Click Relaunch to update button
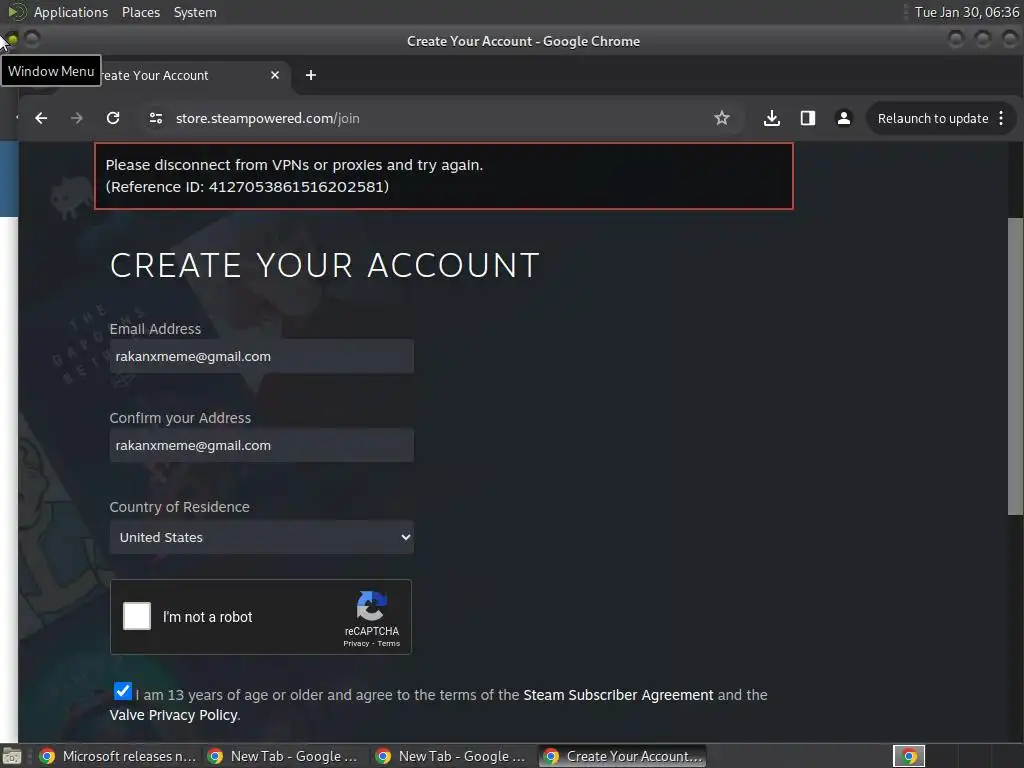 click(933, 118)
